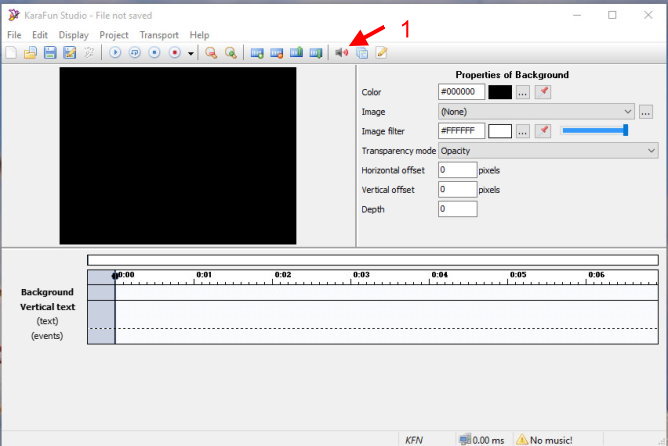
Task: Open the Transport menu
Action: tap(159, 35)
